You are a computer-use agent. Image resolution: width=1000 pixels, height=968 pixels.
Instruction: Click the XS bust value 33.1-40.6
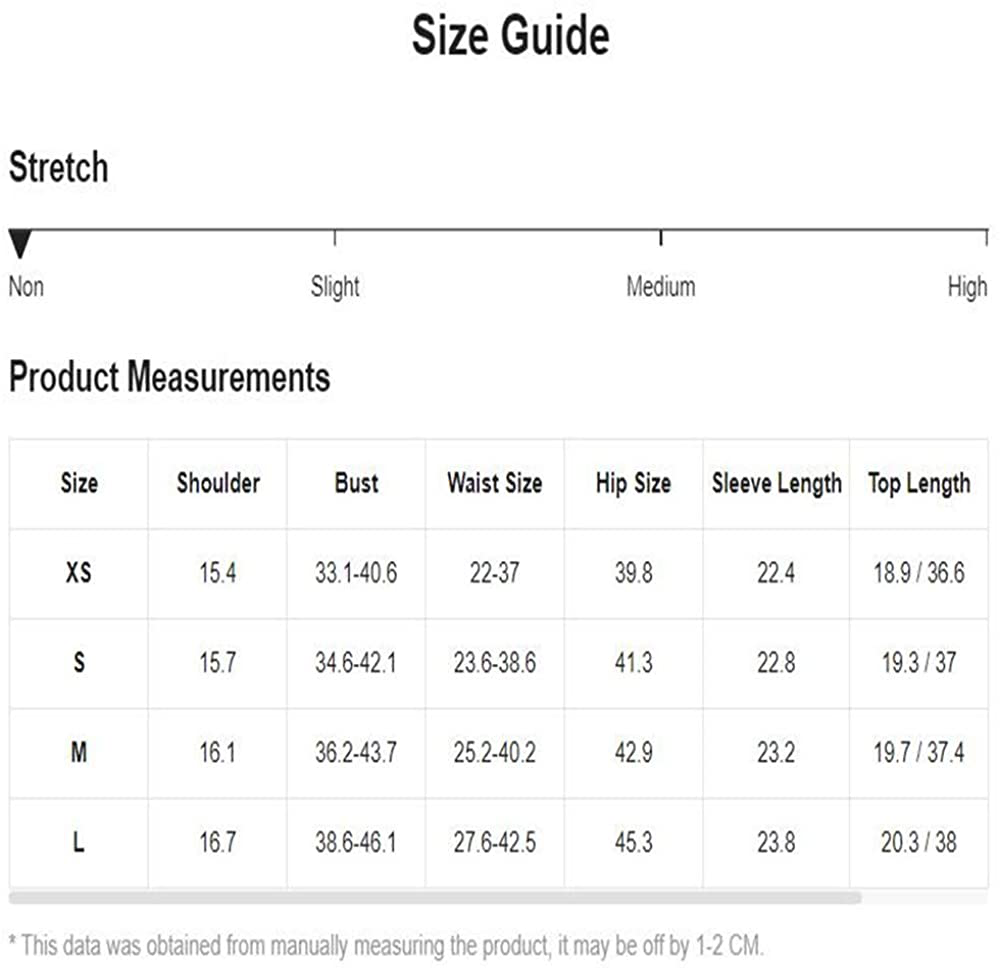[356, 573]
